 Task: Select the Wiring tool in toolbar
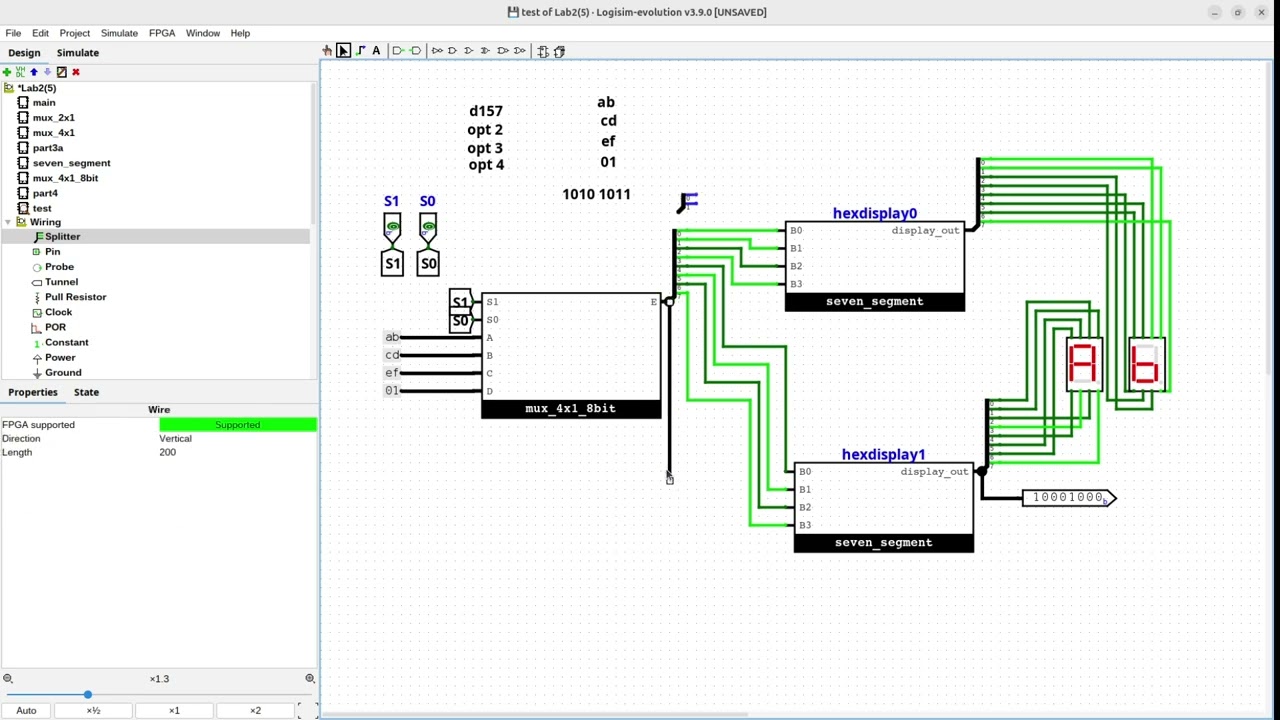point(360,51)
